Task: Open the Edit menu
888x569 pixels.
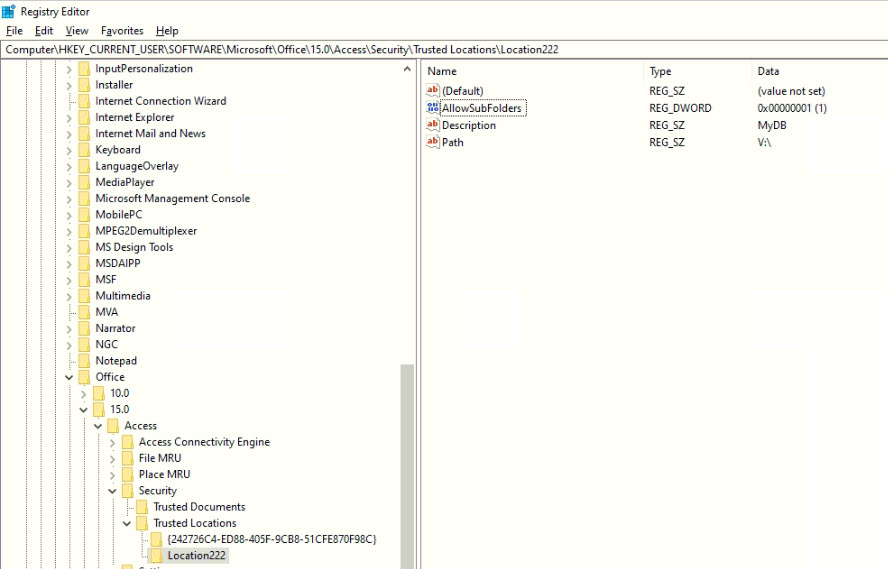Action: coord(44,31)
